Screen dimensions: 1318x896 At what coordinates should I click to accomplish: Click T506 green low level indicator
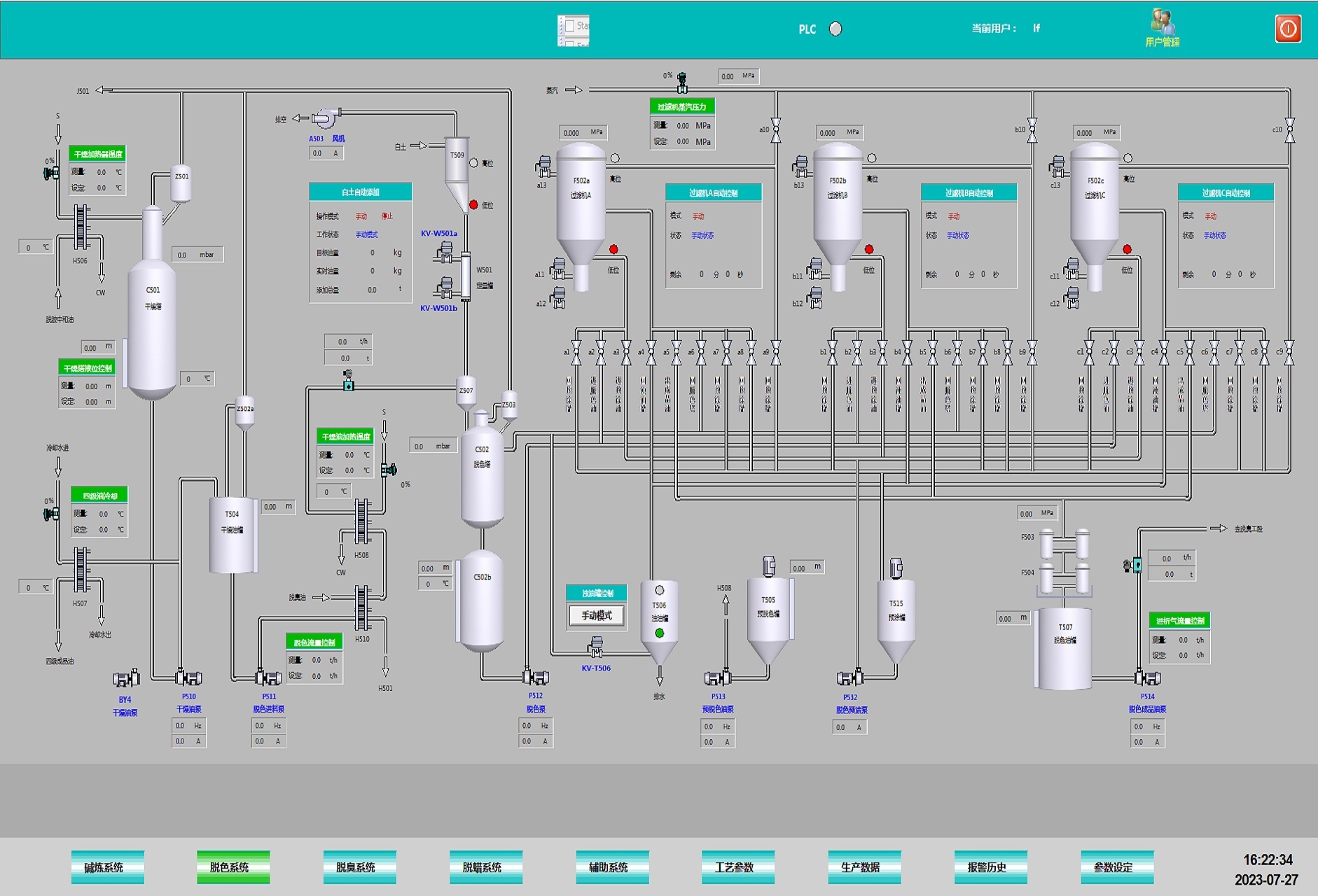point(659,633)
